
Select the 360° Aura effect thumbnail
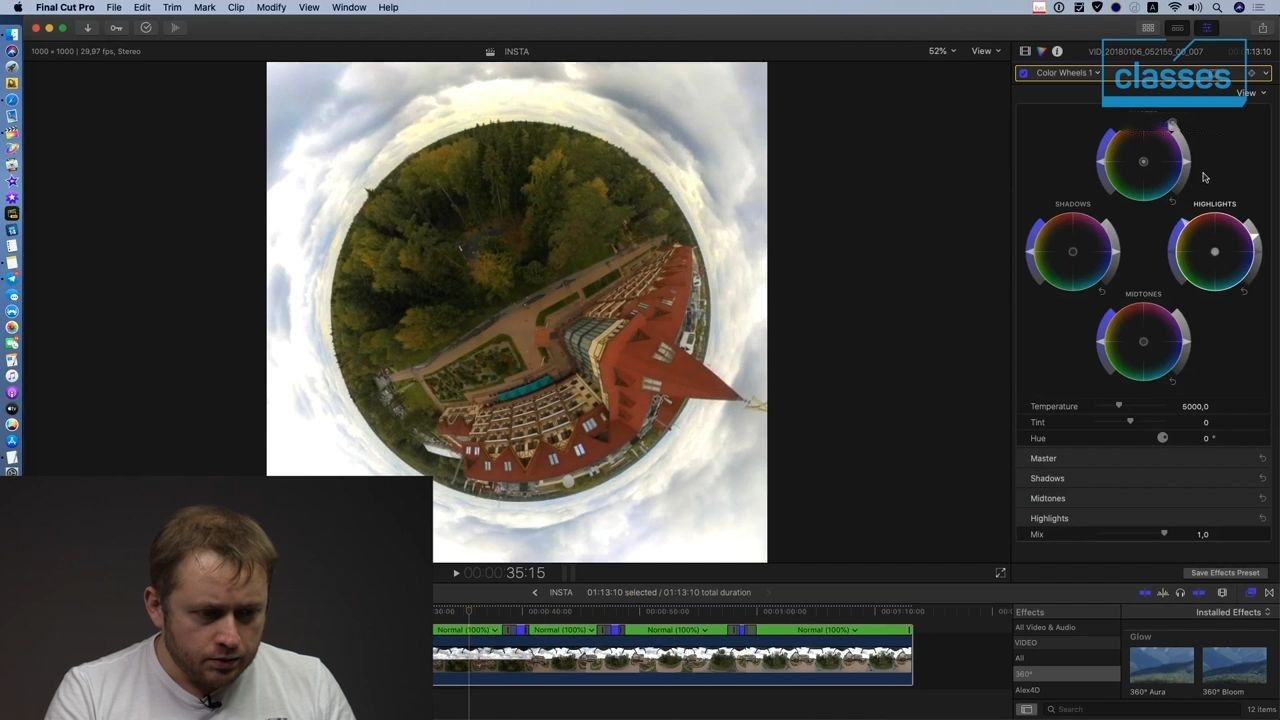coord(1161,666)
